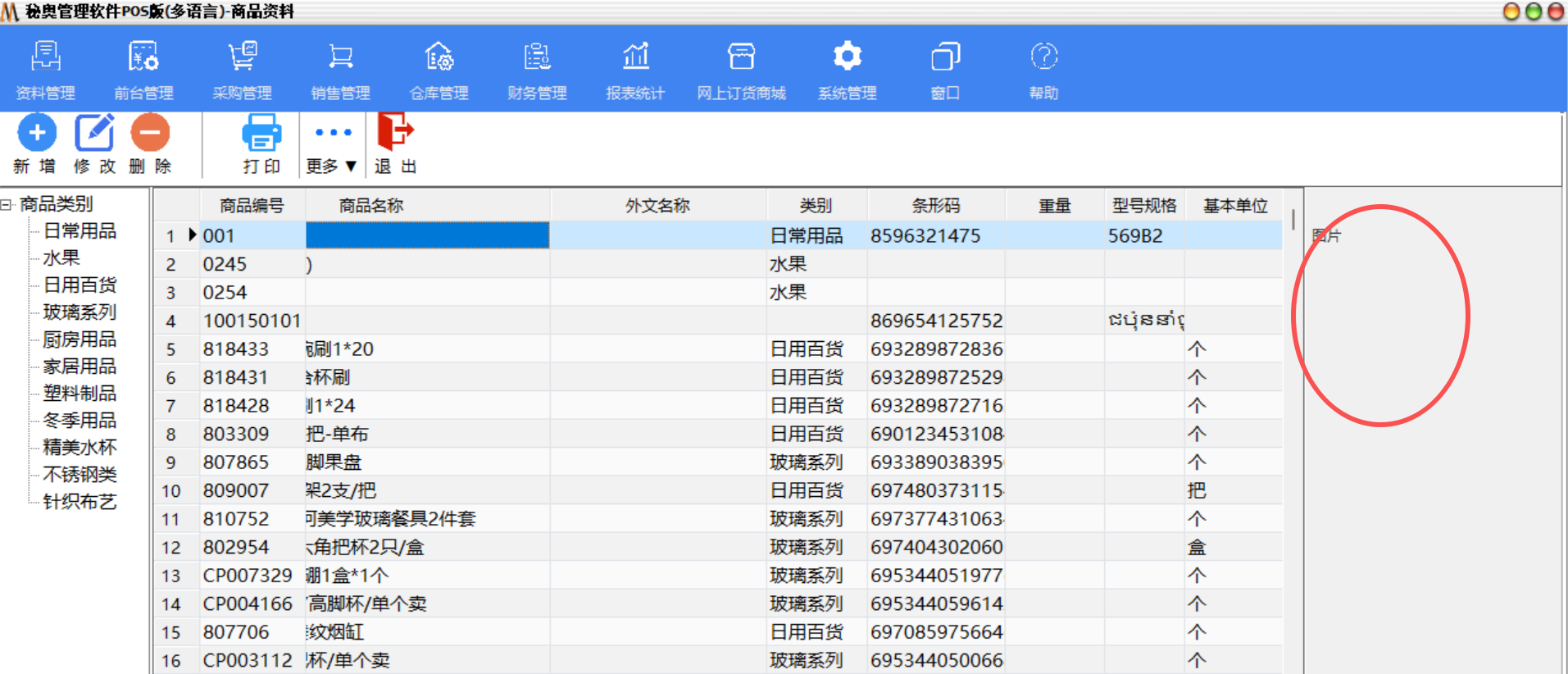Select row 9 with product code 807865
The image size is (1568, 674).
[236, 462]
